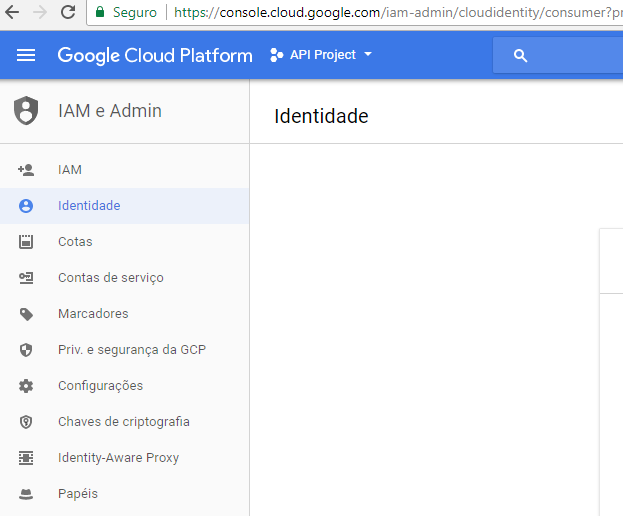This screenshot has width=623, height=516.
Task: Select Identidade in the sidebar
Action: tap(124, 206)
